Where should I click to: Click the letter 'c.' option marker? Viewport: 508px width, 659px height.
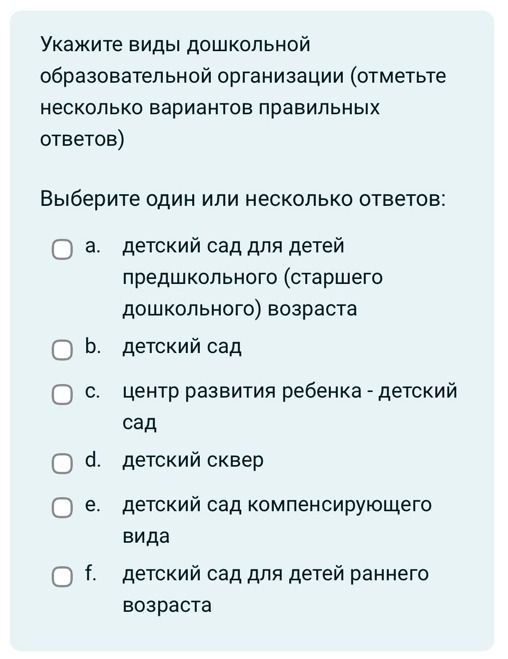(92, 392)
